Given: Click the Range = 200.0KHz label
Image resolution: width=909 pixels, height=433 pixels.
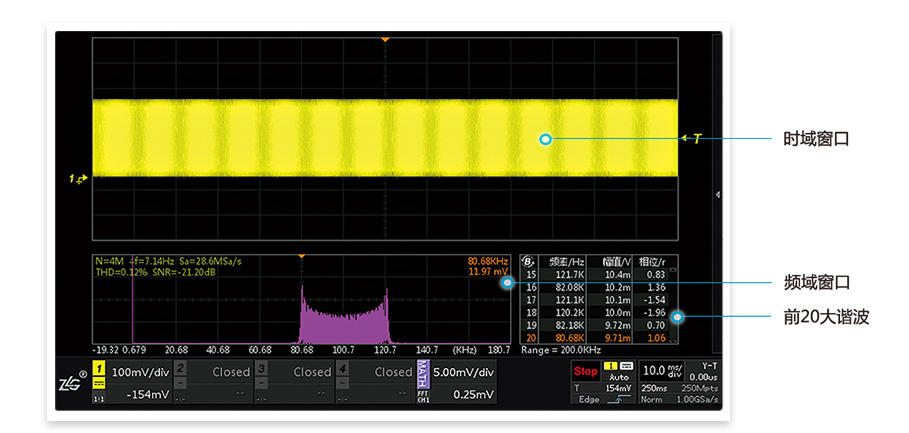Looking at the screenshot, I should tap(561, 351).
